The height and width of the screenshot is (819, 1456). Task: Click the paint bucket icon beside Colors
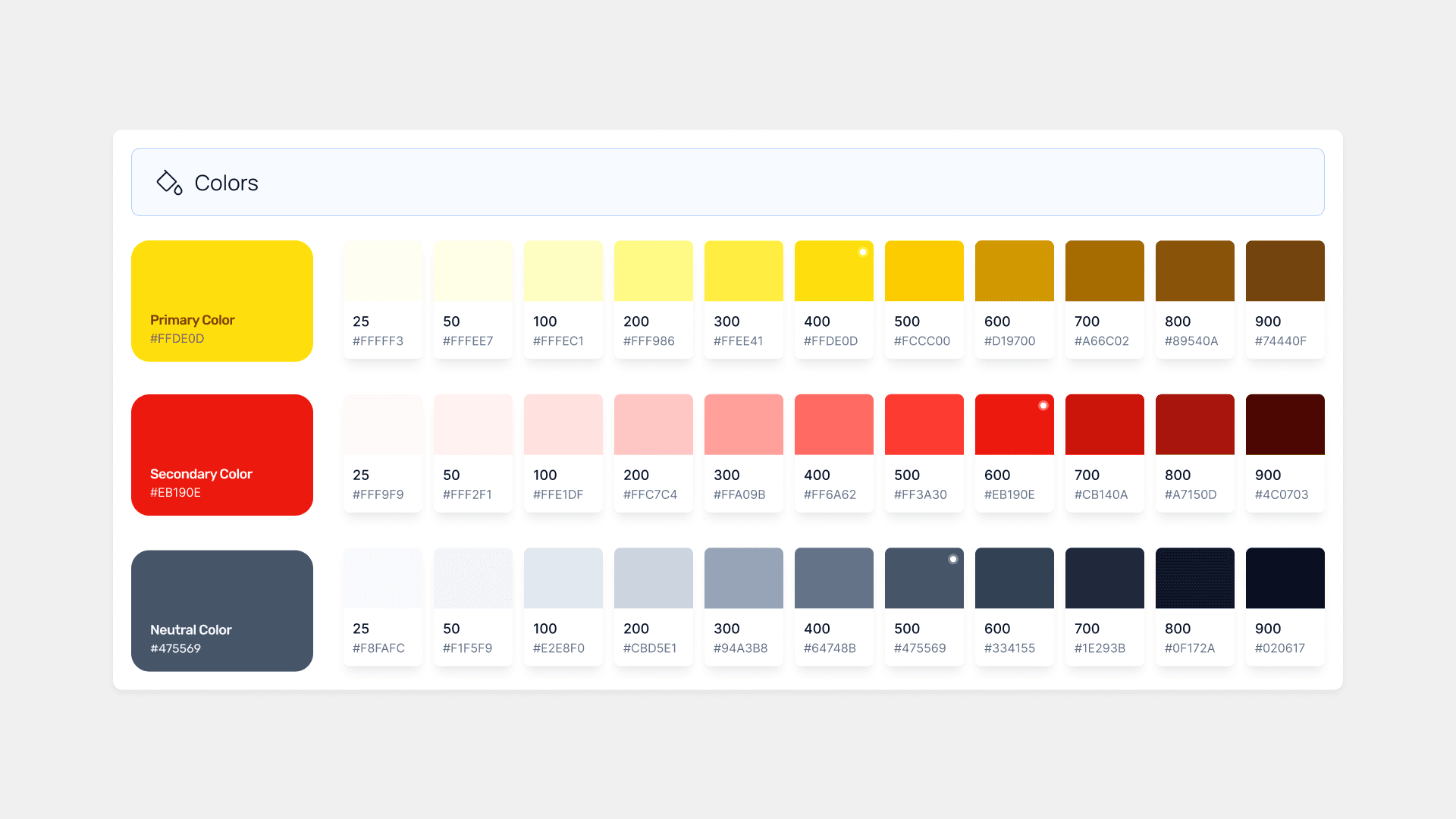point(169,183)
